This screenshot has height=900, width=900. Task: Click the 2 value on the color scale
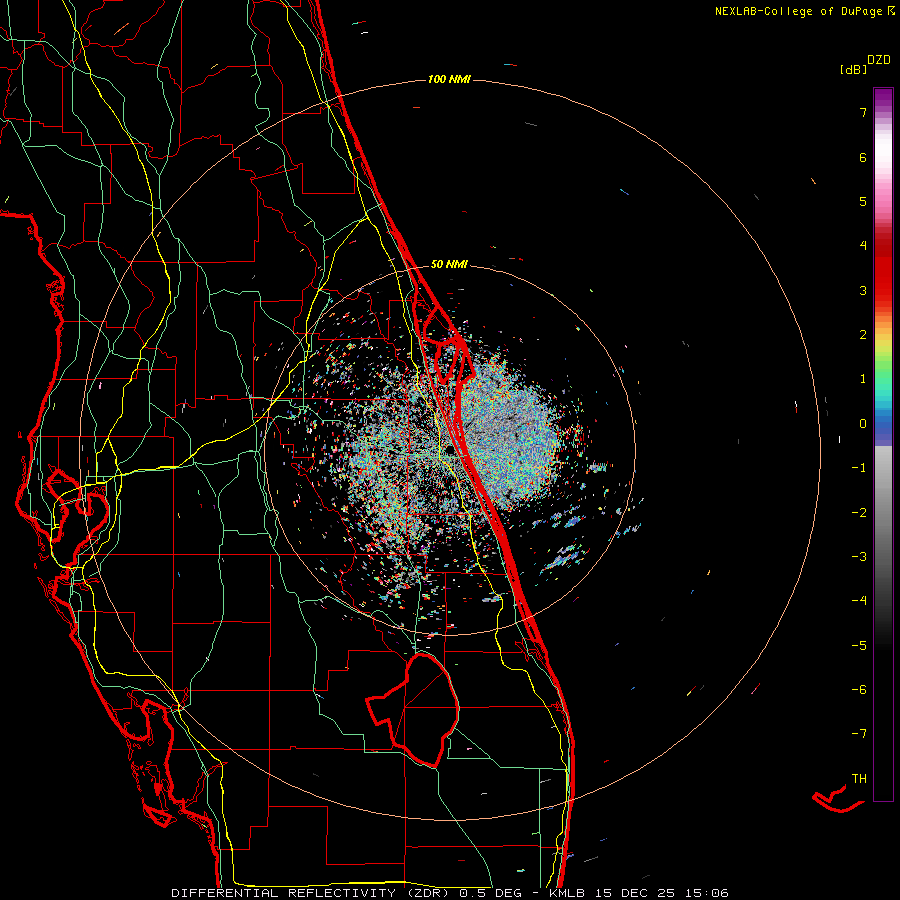coord(863,335)
